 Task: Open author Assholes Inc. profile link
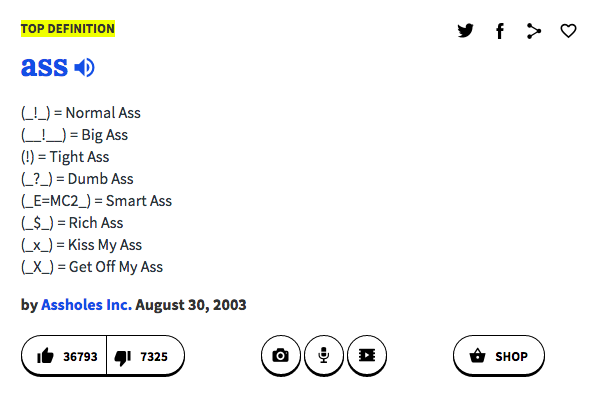[x=87, y=305]
